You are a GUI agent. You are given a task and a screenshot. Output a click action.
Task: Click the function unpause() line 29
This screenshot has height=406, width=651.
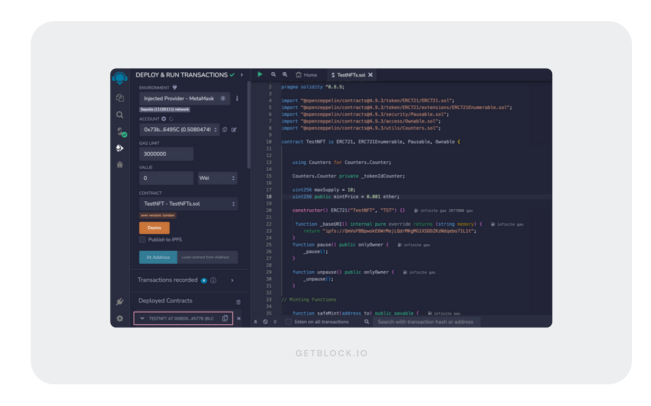click(343, 272)
